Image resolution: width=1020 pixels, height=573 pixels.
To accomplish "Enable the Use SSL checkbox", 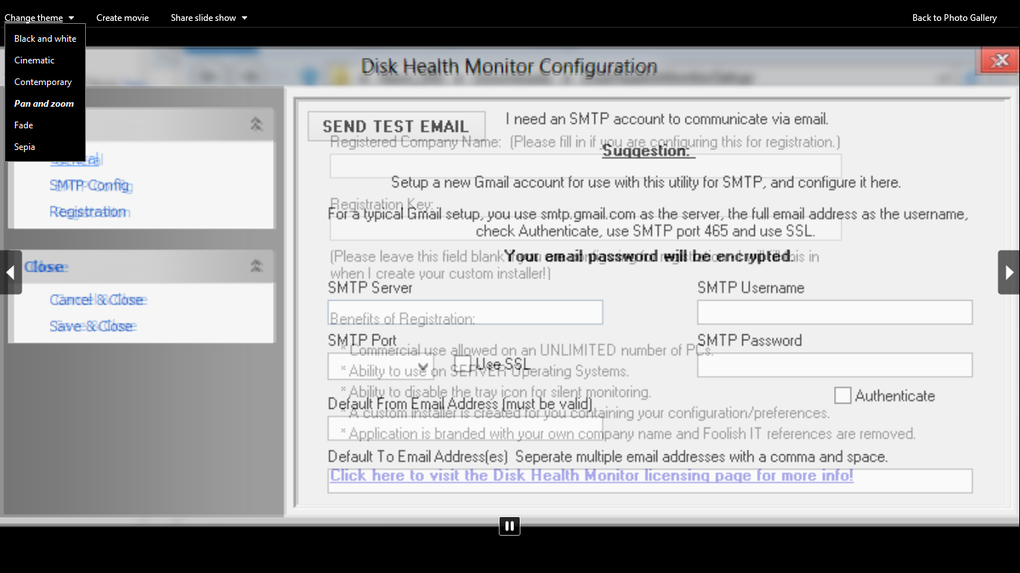I will 463,364.
